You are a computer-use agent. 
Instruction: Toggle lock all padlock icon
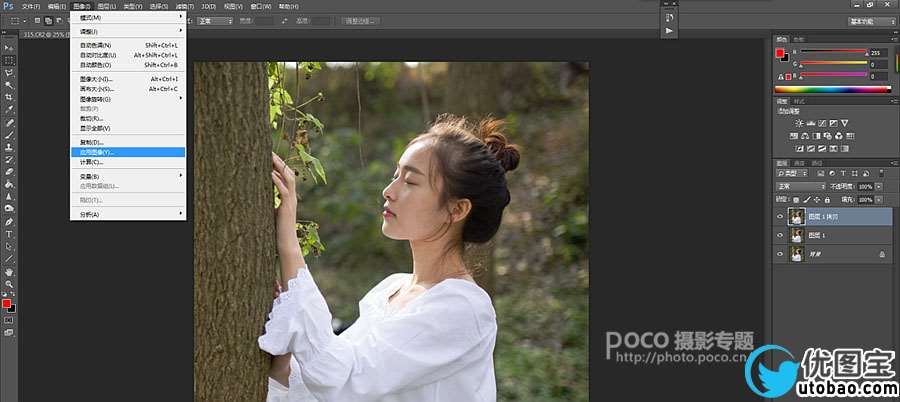pyautogui.click(x=827, y=200)
